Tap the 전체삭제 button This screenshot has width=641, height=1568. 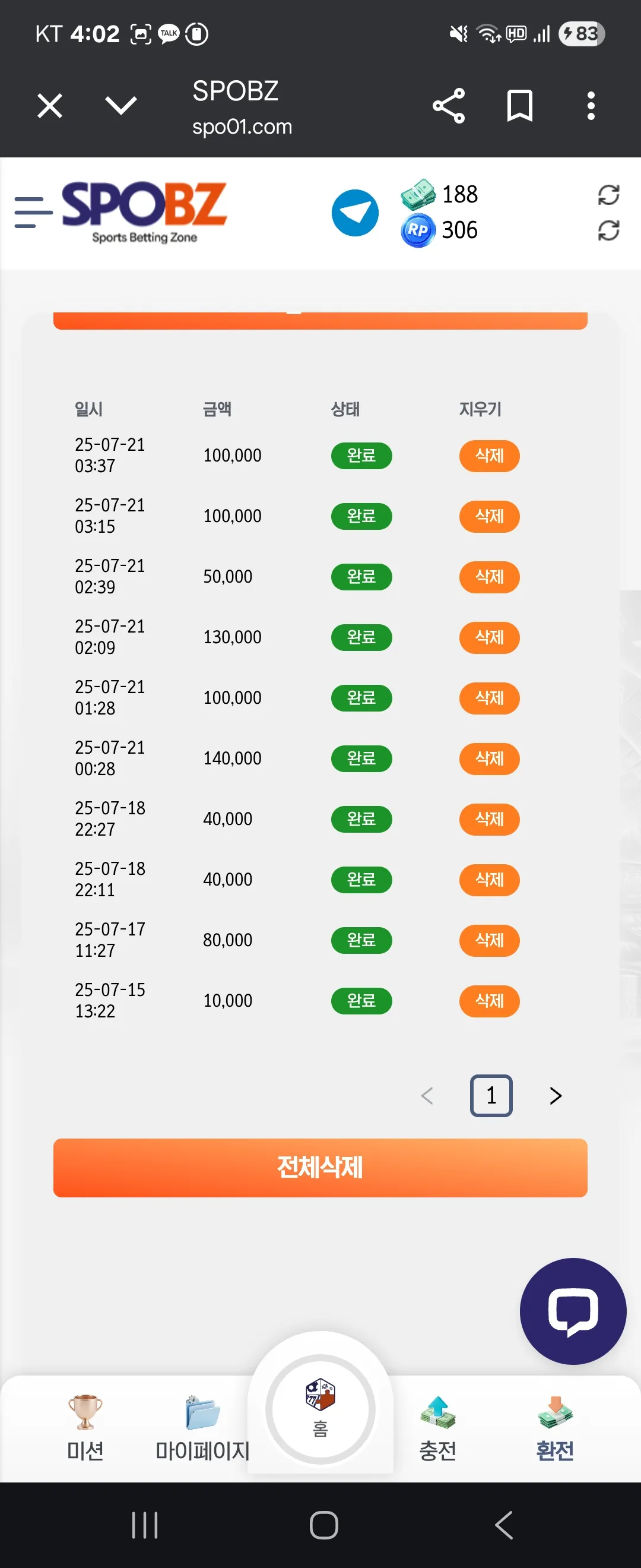pyautogui.click(x=320, y=1167)
